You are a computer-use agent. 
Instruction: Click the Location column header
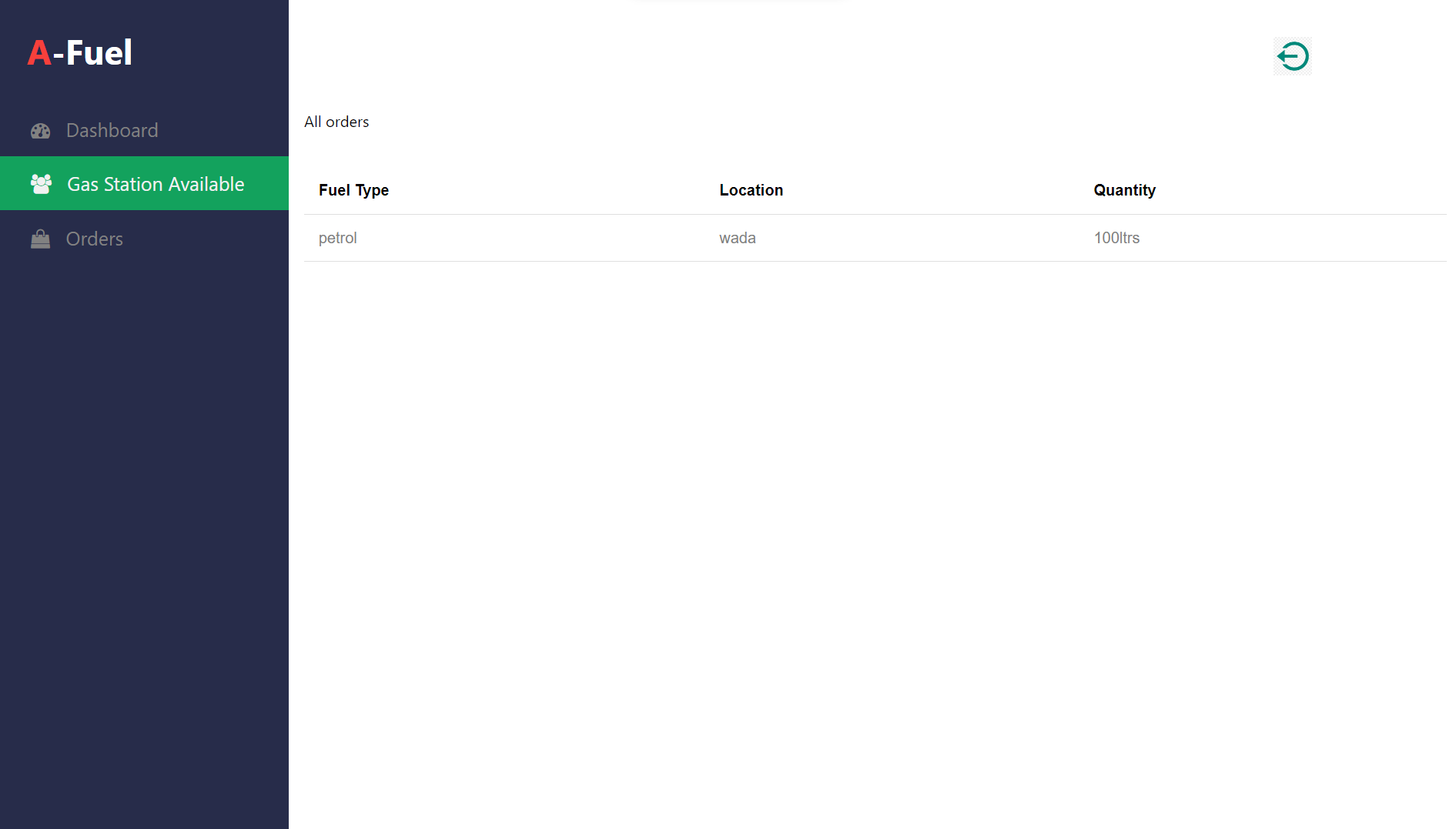pyautogui.click(x=751, y=190)
